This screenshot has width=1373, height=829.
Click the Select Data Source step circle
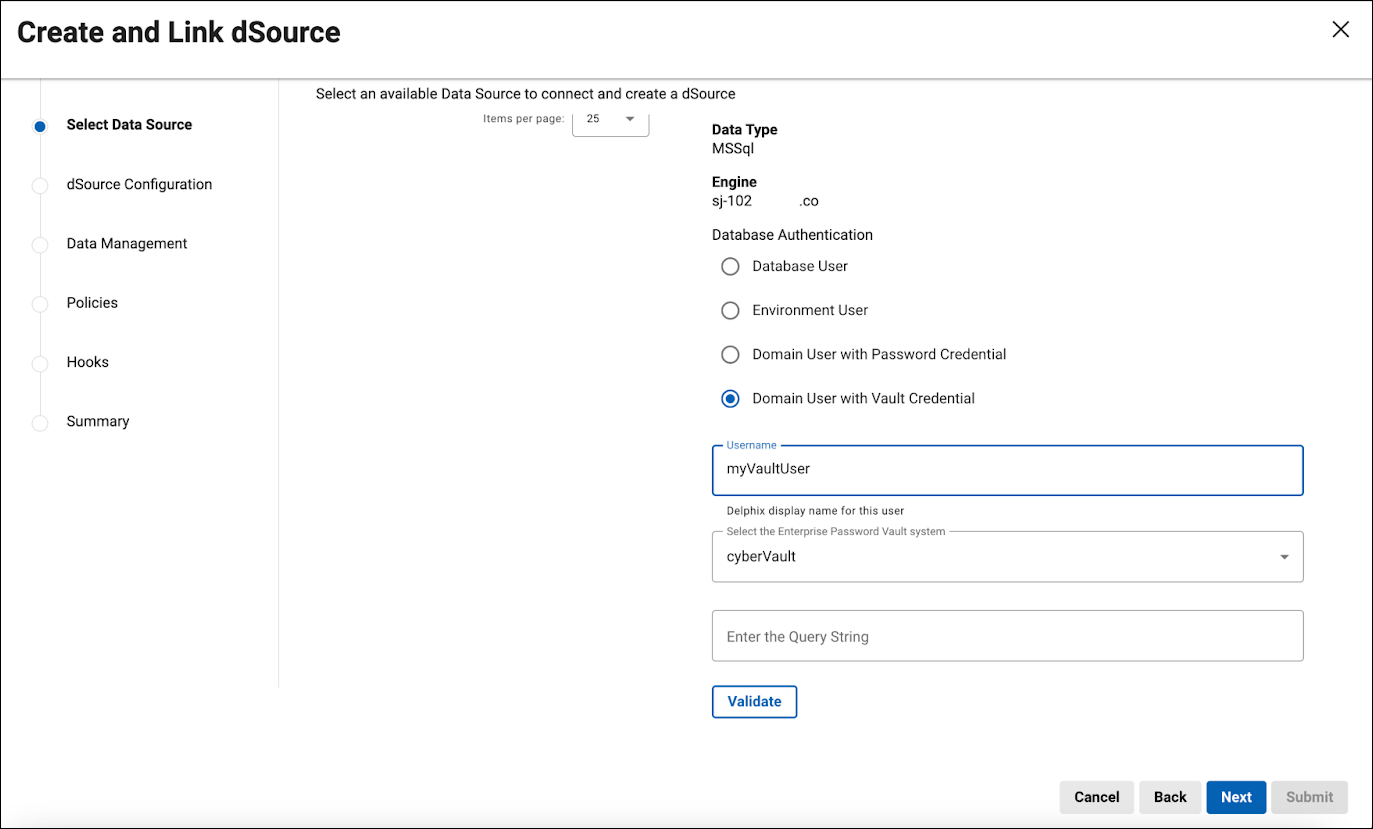tap(40, 126)
